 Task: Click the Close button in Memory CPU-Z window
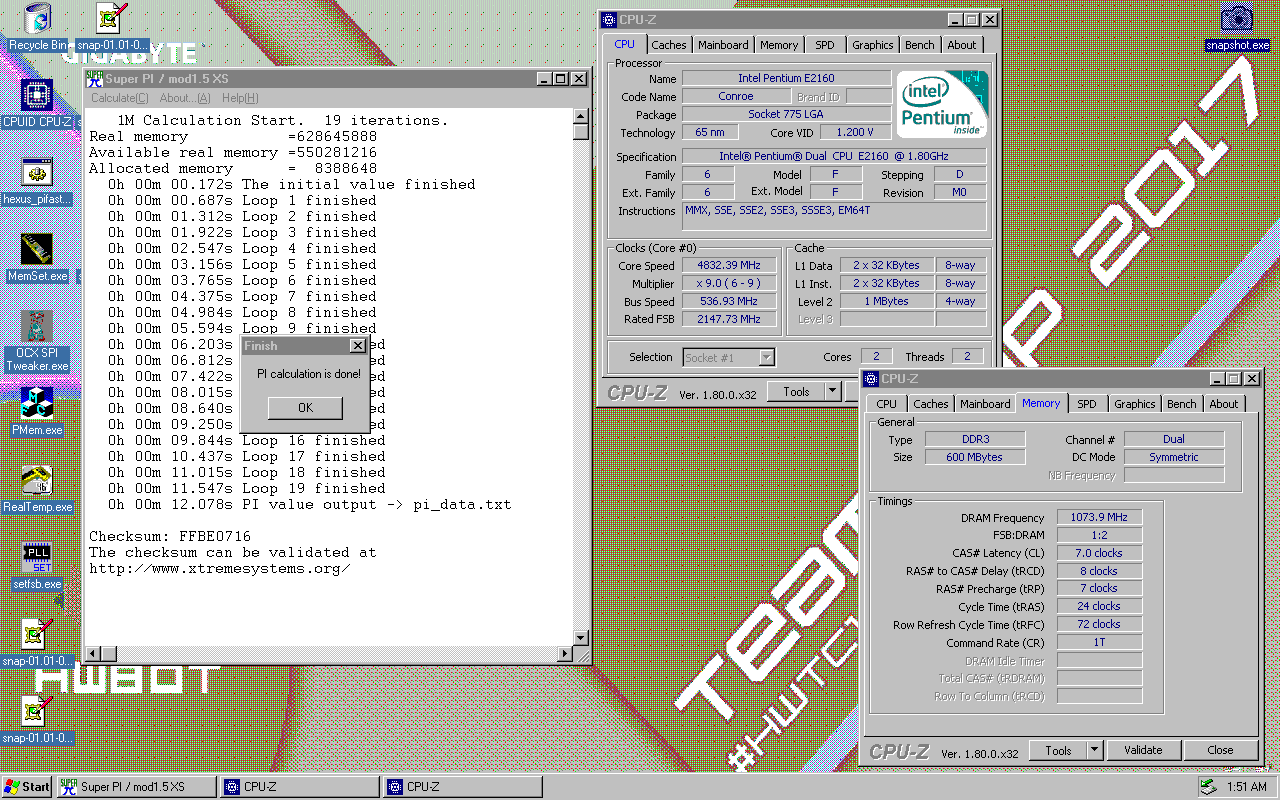tap(1220, 750)
